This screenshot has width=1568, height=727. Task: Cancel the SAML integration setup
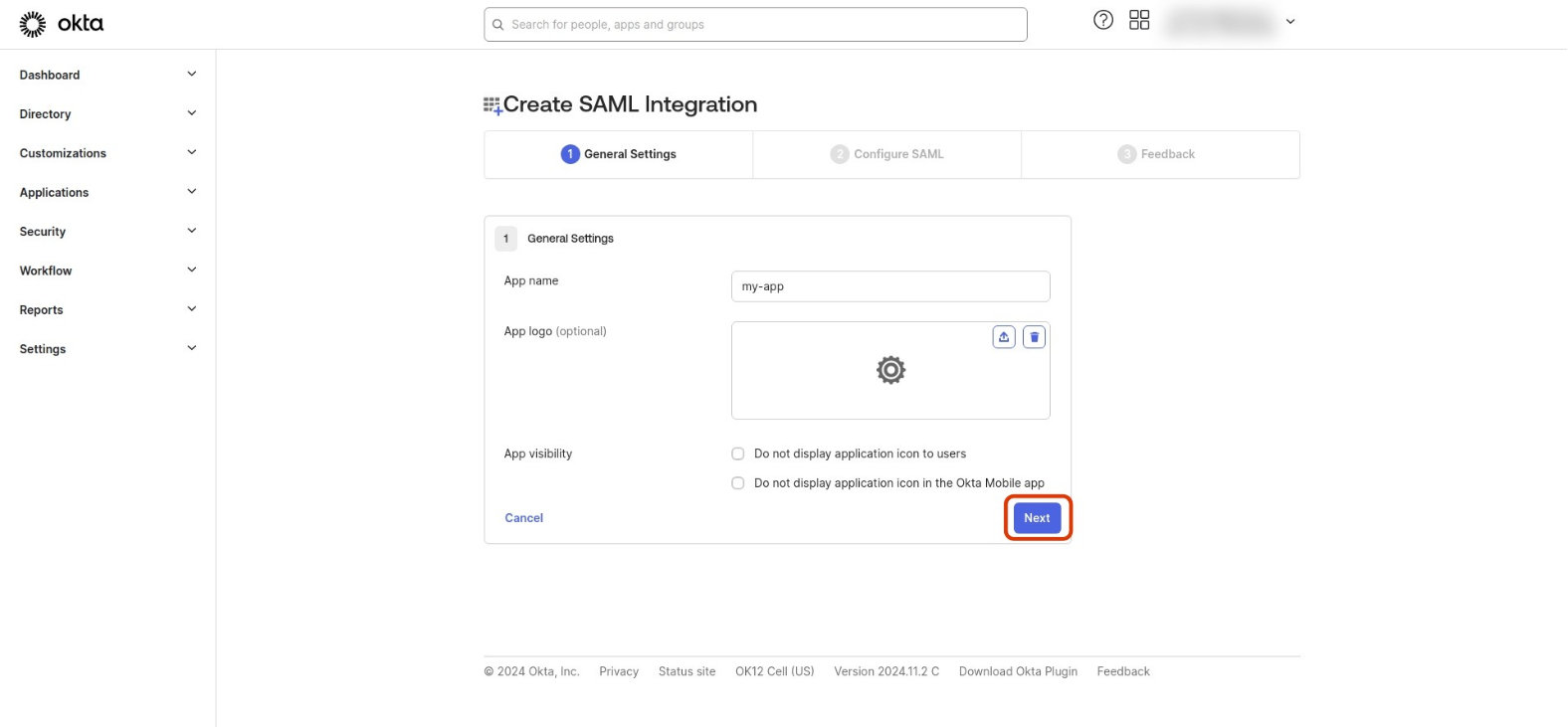523,518
